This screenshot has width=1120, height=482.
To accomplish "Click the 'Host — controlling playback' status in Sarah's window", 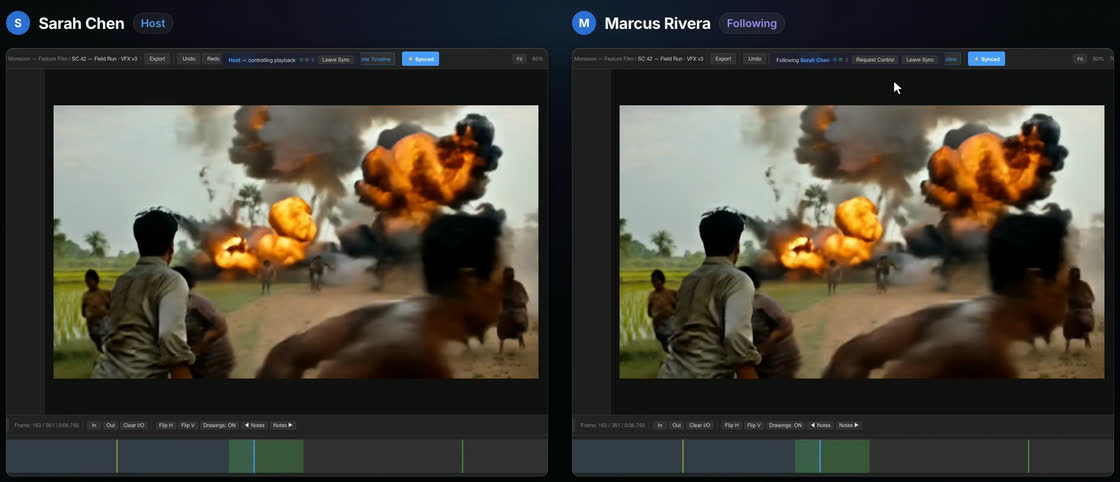I will 261,60.
